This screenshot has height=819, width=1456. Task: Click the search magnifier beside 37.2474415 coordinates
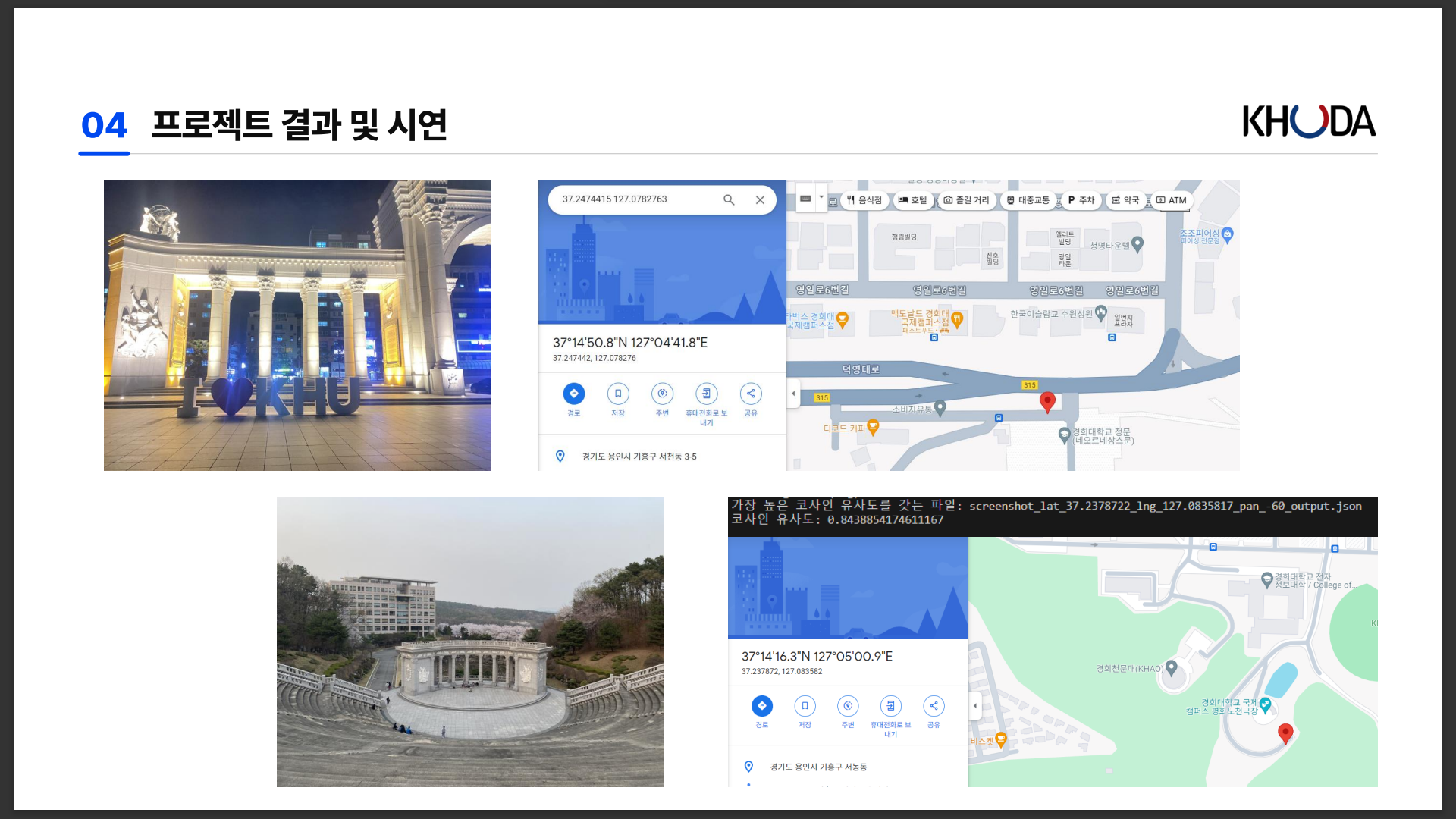pyautogui.click(x=729, y=200)
